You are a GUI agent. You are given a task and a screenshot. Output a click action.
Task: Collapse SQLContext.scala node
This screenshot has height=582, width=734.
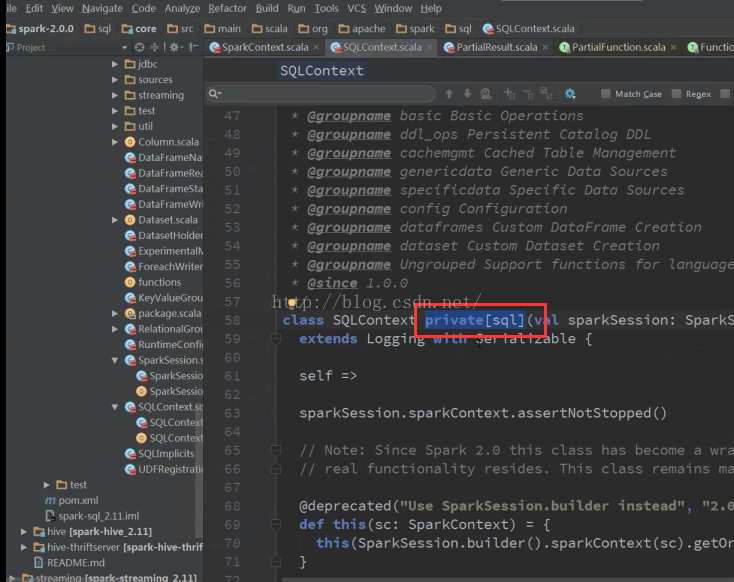click(115, 407)
